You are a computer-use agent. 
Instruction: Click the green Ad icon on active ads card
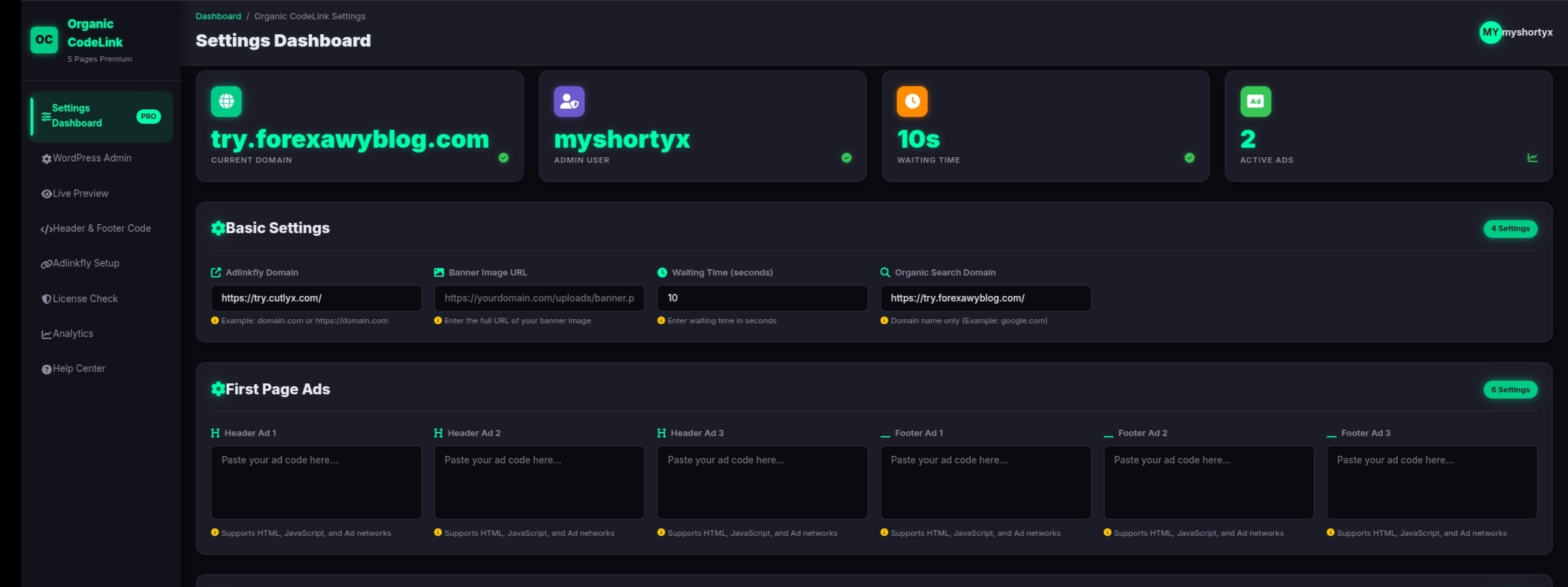[x=1255, y=101]
